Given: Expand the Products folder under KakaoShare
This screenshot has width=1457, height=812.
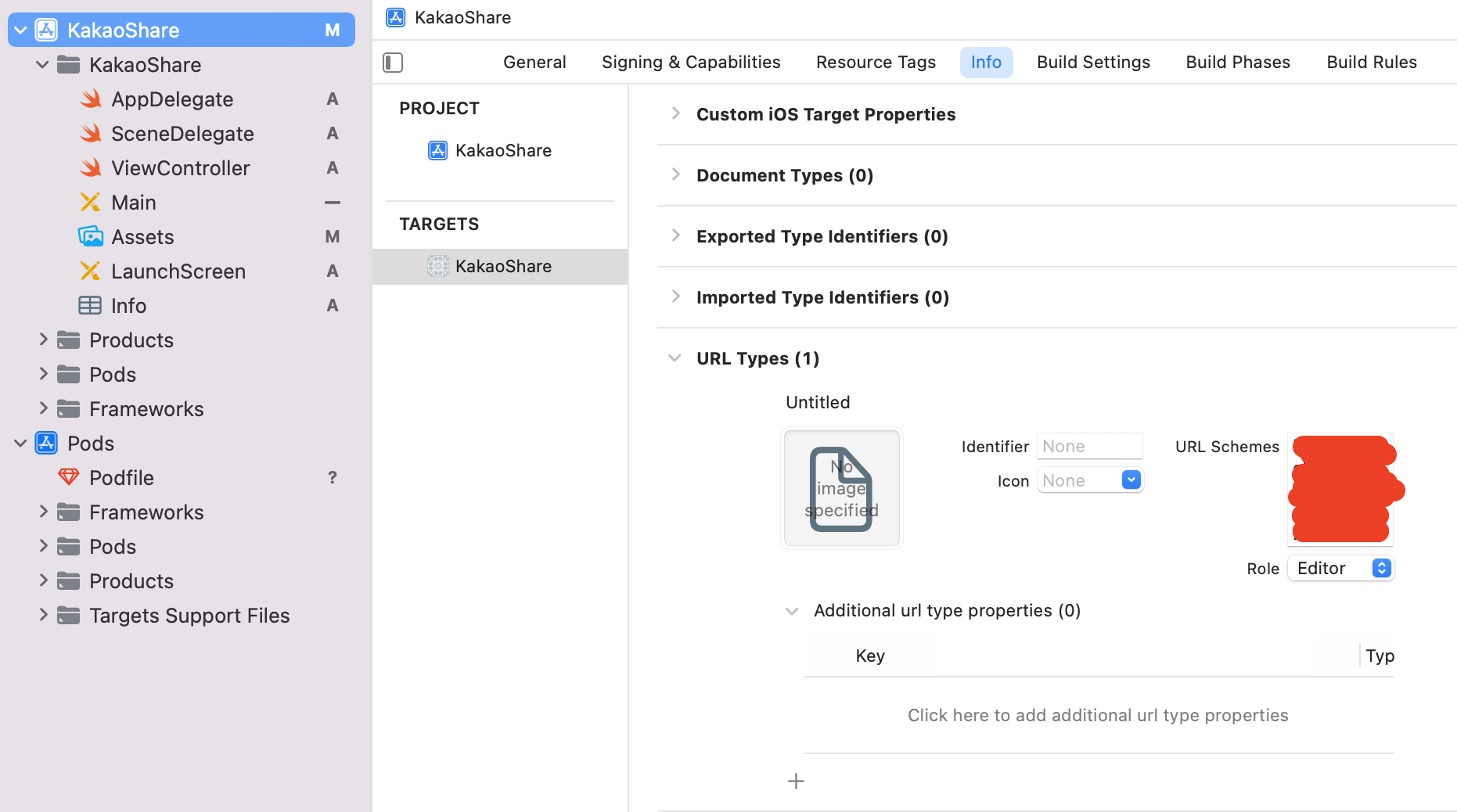Looking at the screenshot, I should [x=43, y=339].
